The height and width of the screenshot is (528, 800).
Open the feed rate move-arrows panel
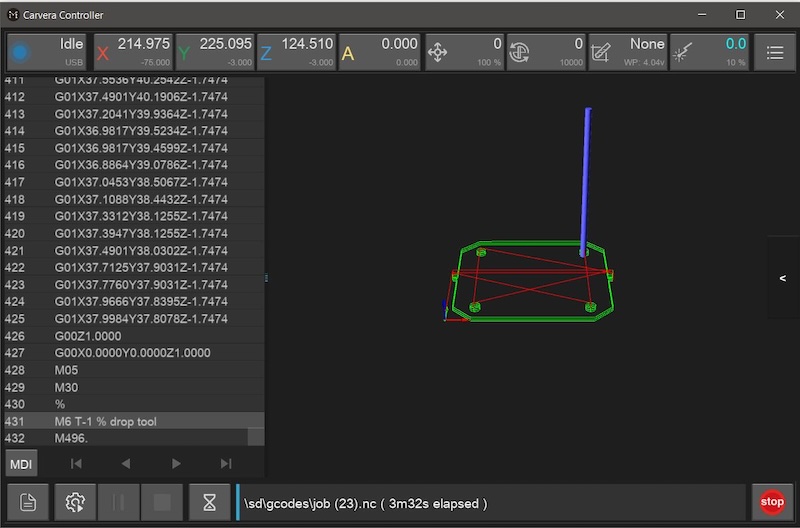(x=464, y=53)
